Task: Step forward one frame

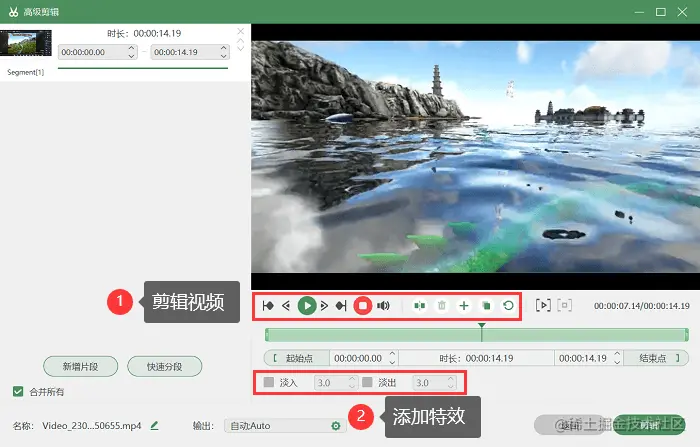Action: pos(325,306)
